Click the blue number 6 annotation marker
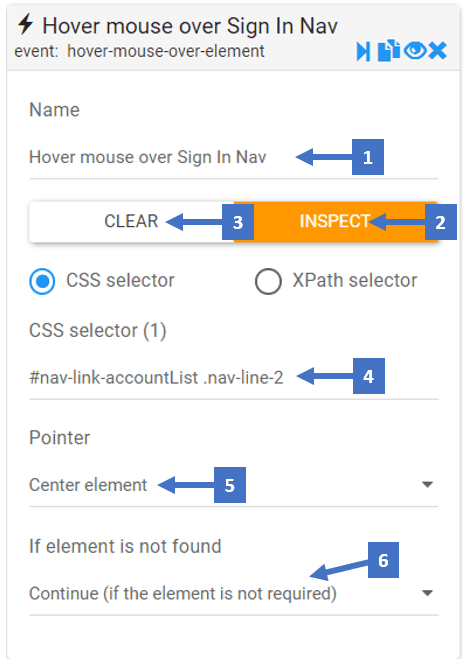The width and height of the screenshot is (468, 668). [x=383, y=560]
